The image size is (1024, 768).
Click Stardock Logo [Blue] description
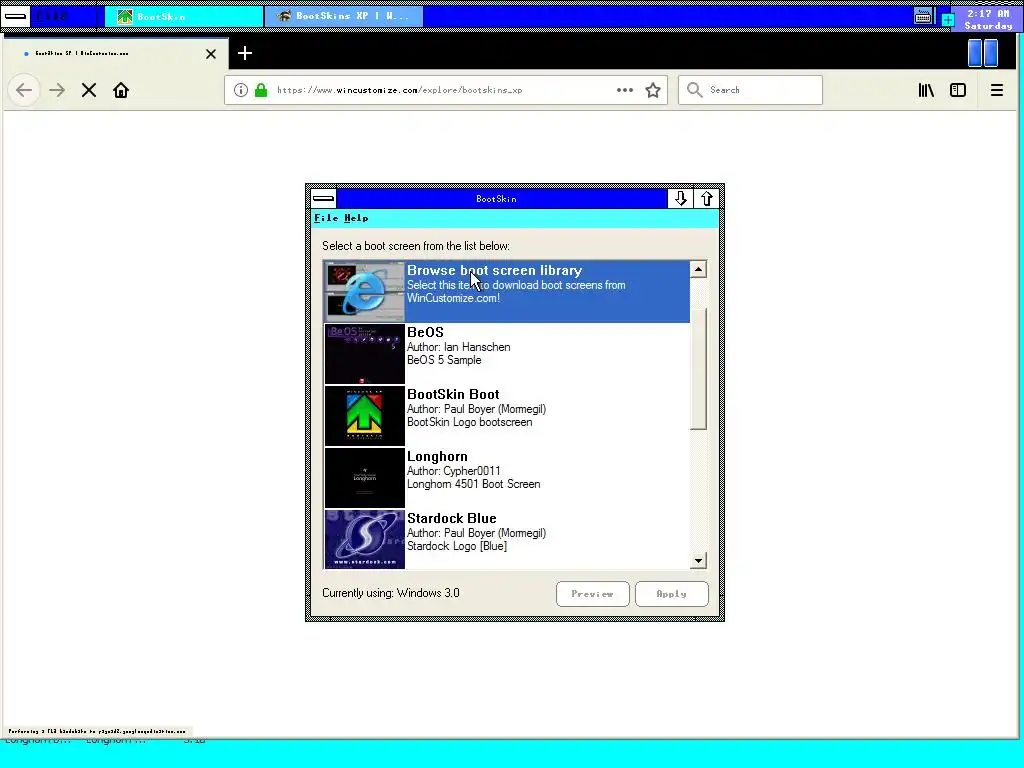[x=456, y=546]
